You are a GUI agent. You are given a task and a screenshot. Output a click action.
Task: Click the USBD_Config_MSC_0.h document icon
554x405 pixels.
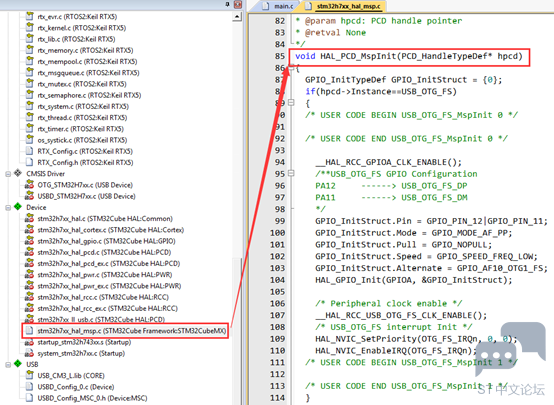click(30, 398)
